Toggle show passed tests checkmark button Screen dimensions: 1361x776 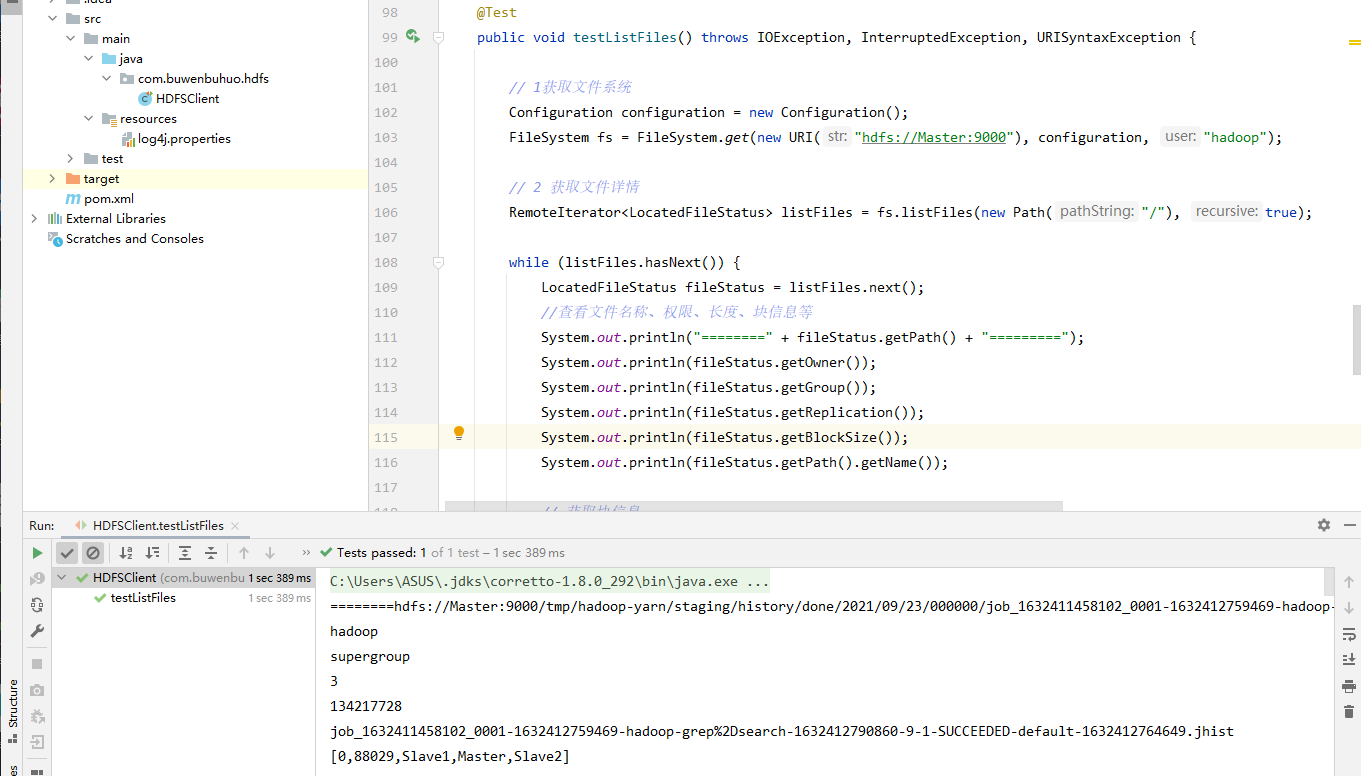pos(67,552)
